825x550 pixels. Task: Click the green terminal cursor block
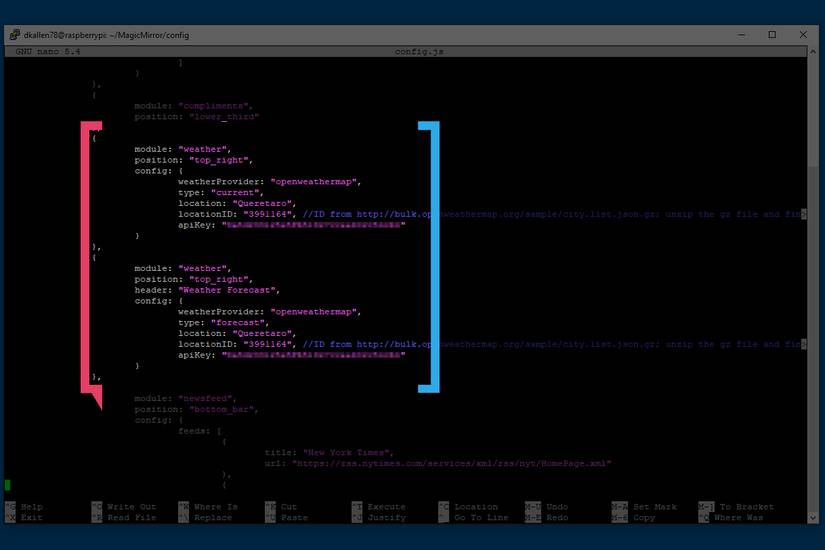8,485
